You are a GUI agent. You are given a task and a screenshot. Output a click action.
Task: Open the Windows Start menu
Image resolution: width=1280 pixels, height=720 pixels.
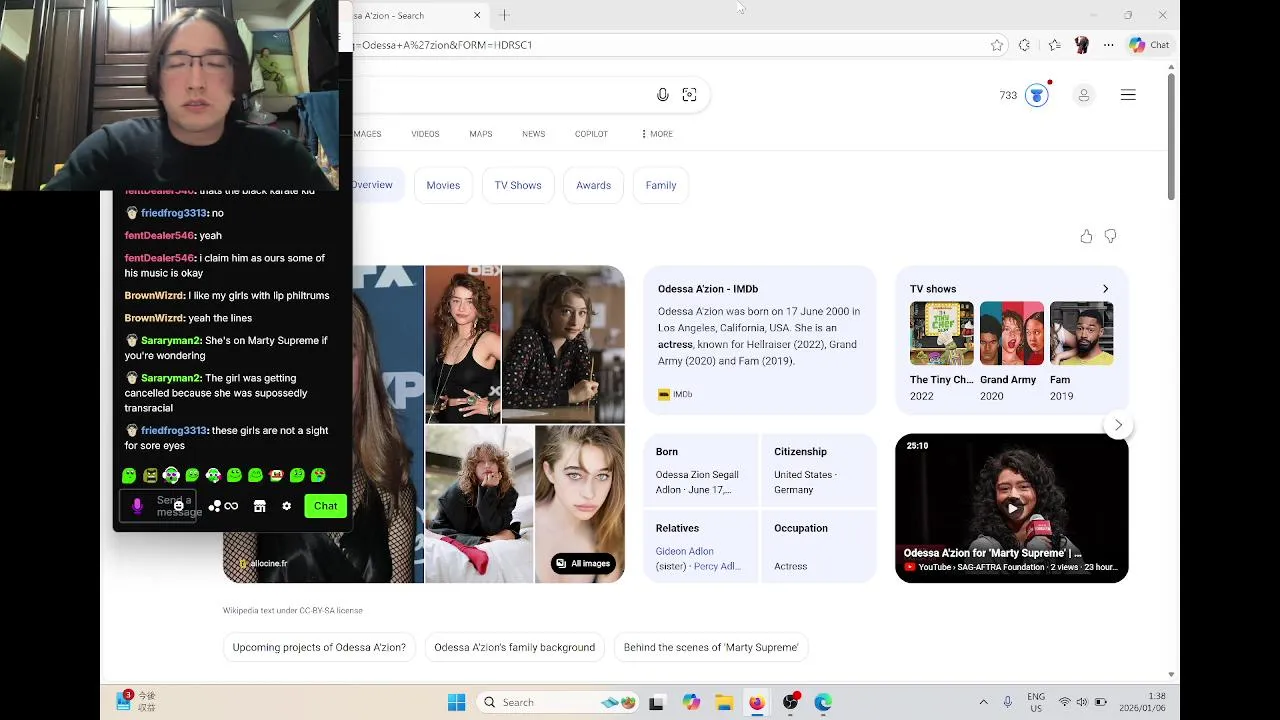tap(456, 702)
